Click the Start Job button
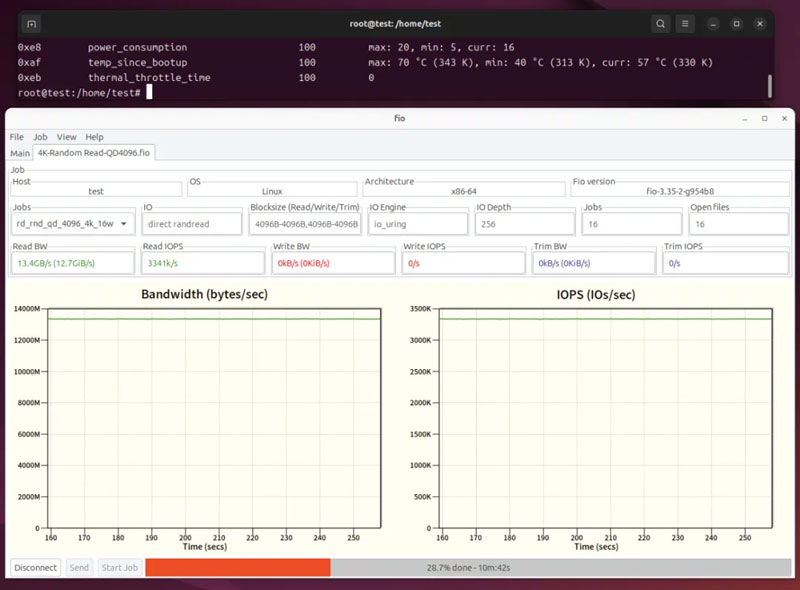The height and width of the screenshot is (590, 800). [x=119, y=568]
